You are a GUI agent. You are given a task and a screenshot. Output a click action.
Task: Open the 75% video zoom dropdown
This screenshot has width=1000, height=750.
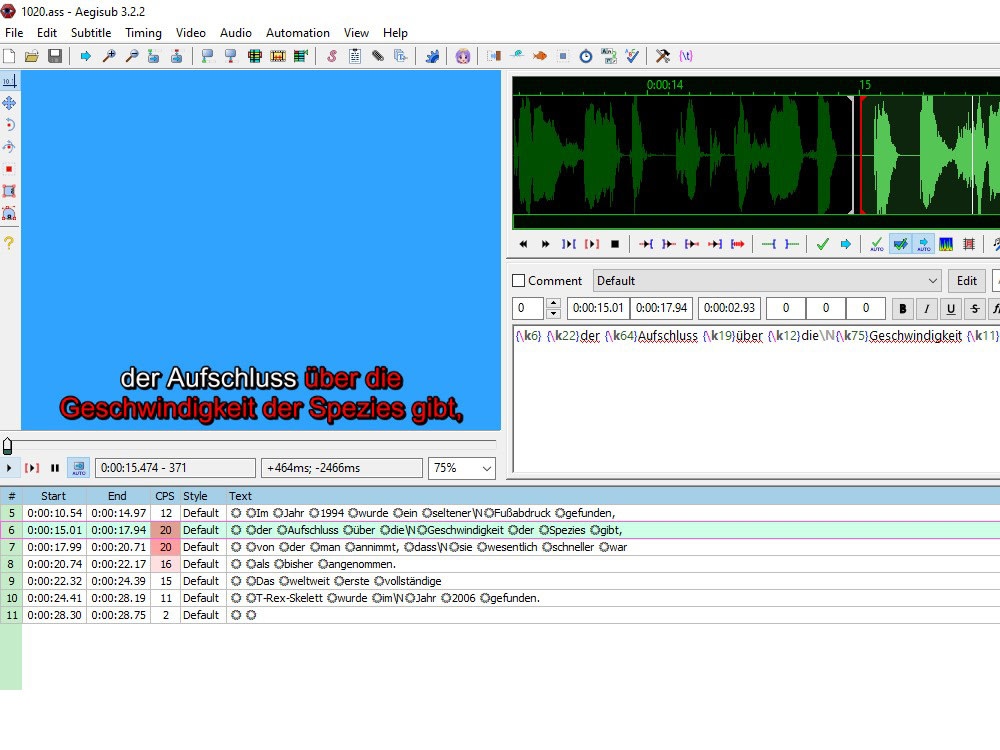pyautogui.click(x=462, y=468)
